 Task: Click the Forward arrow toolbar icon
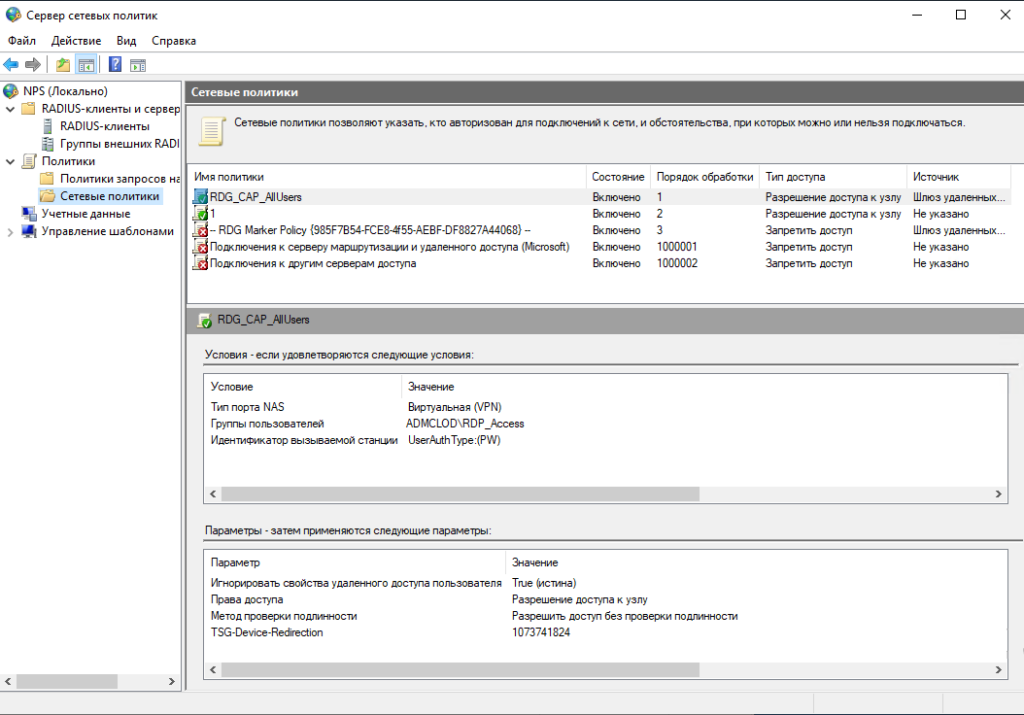coord(33,65)
